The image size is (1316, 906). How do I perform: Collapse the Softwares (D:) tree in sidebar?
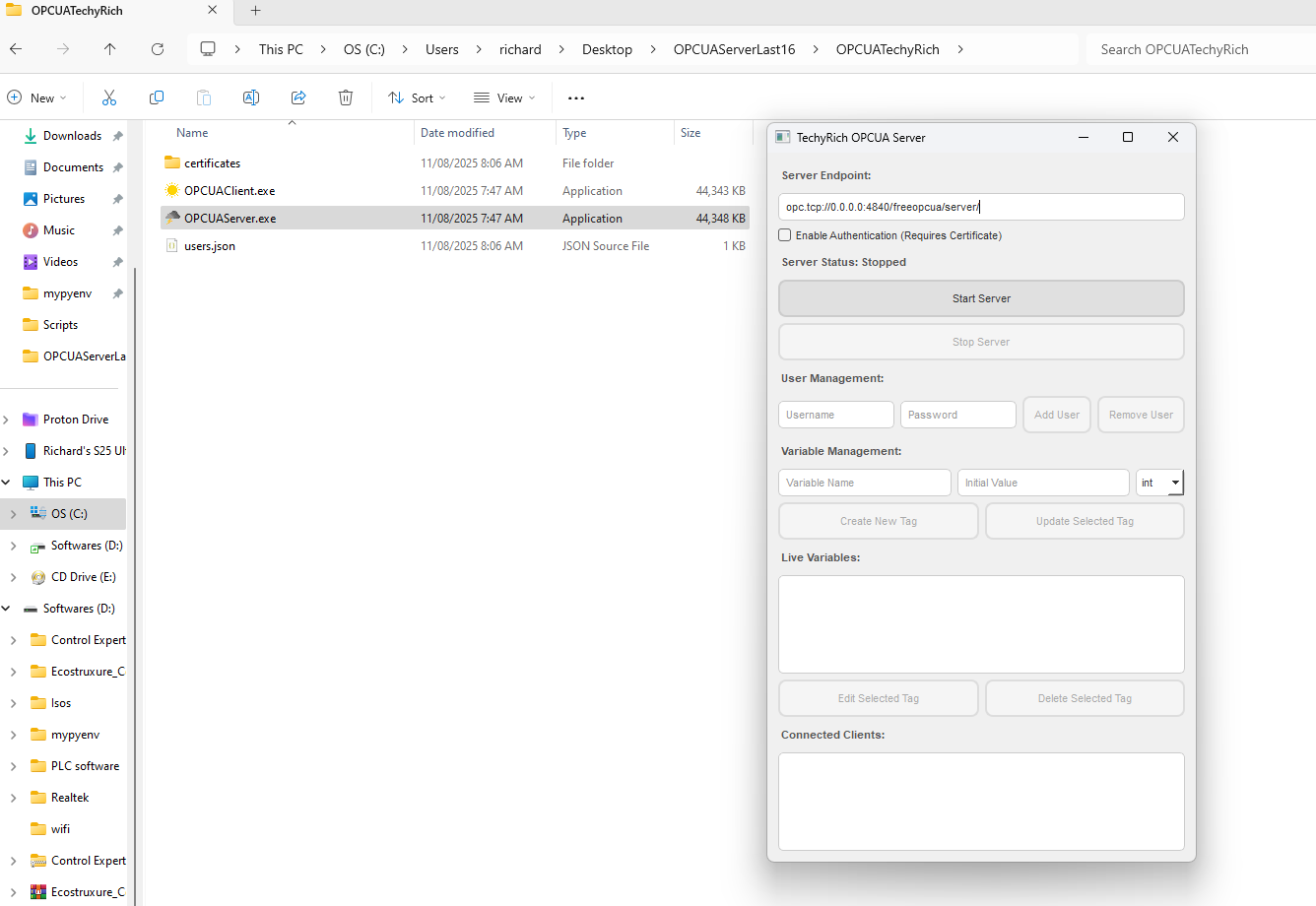tap(6, 608)
